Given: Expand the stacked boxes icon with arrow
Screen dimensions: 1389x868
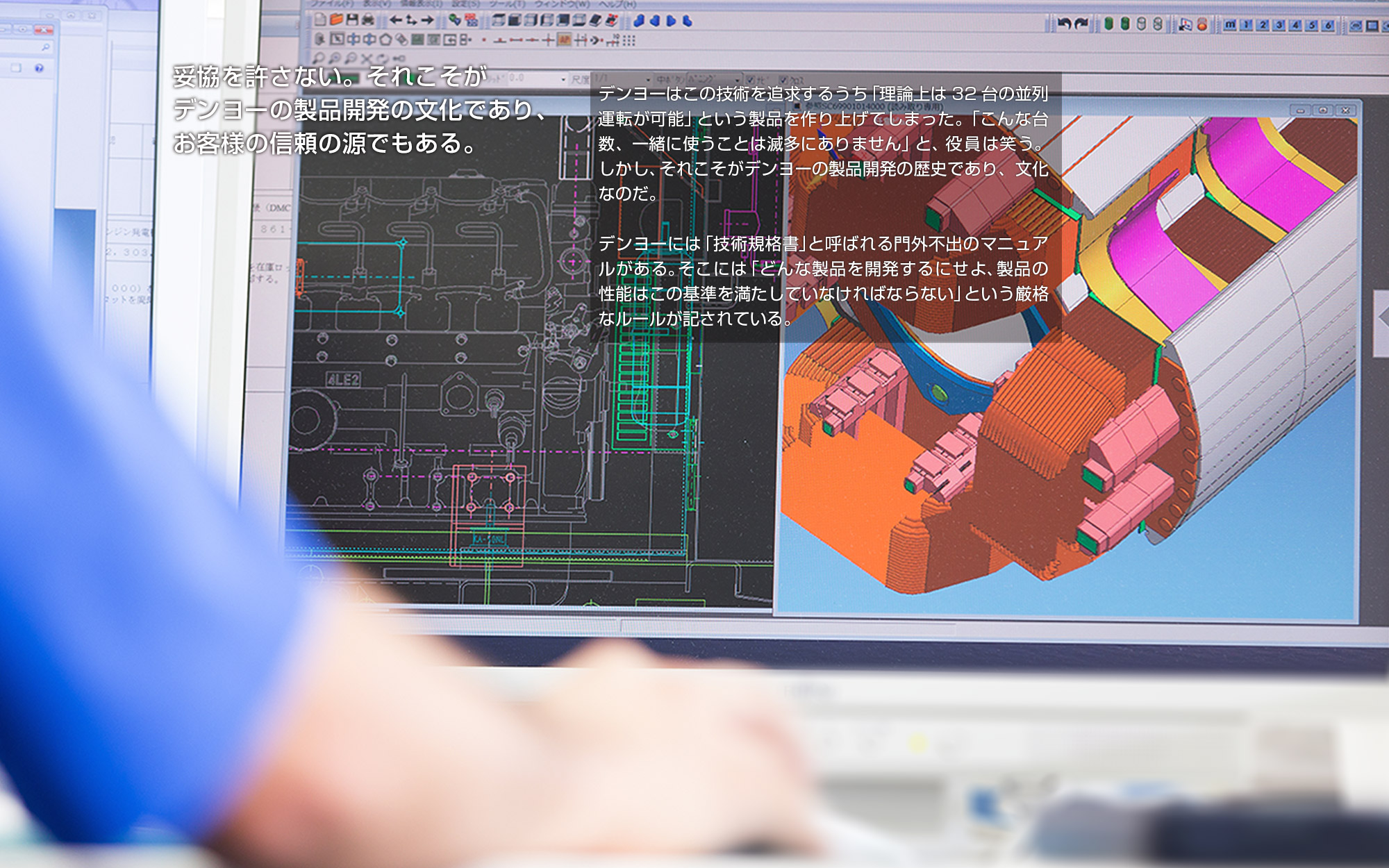Looking at the screenshot, I should [x=465, y=40].
